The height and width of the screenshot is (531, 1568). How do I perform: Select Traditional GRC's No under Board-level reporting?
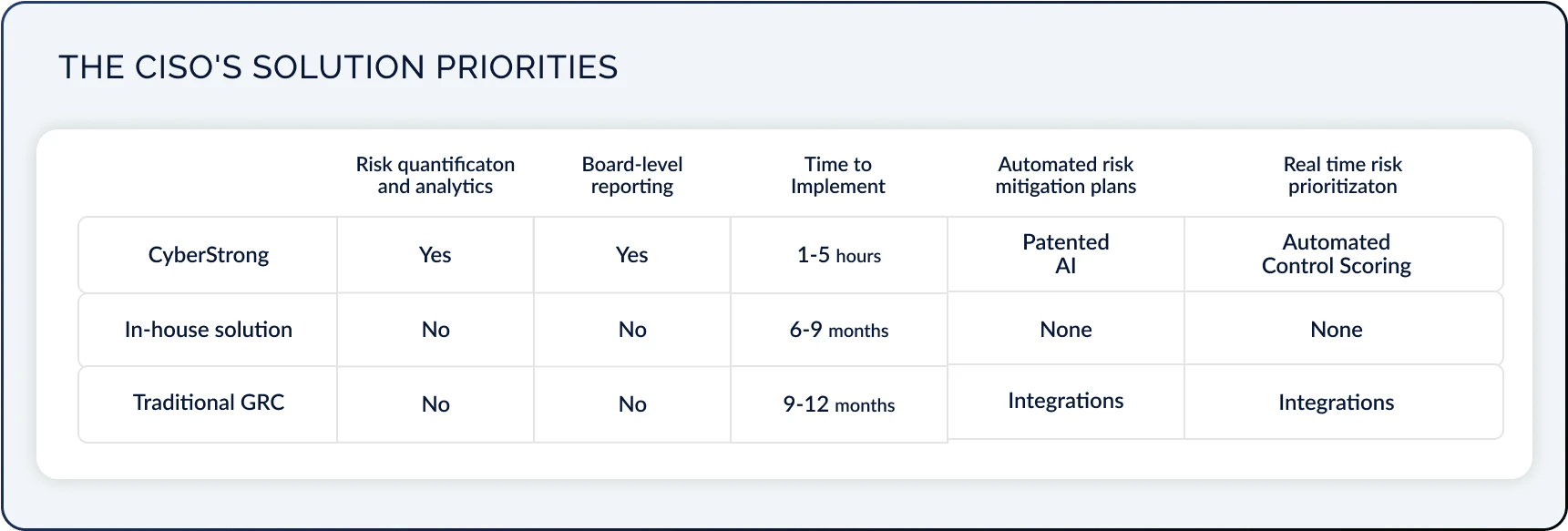coord(632,404)
